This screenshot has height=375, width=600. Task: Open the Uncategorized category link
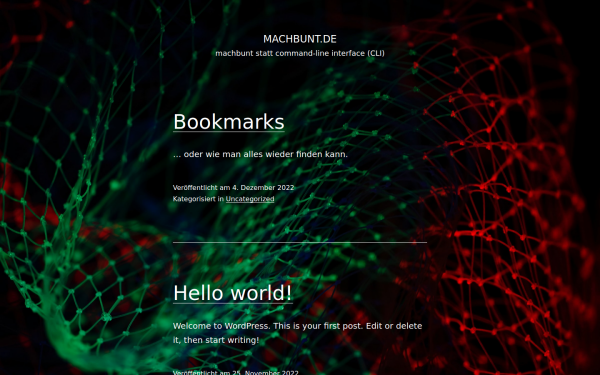(x=250, y=199)
